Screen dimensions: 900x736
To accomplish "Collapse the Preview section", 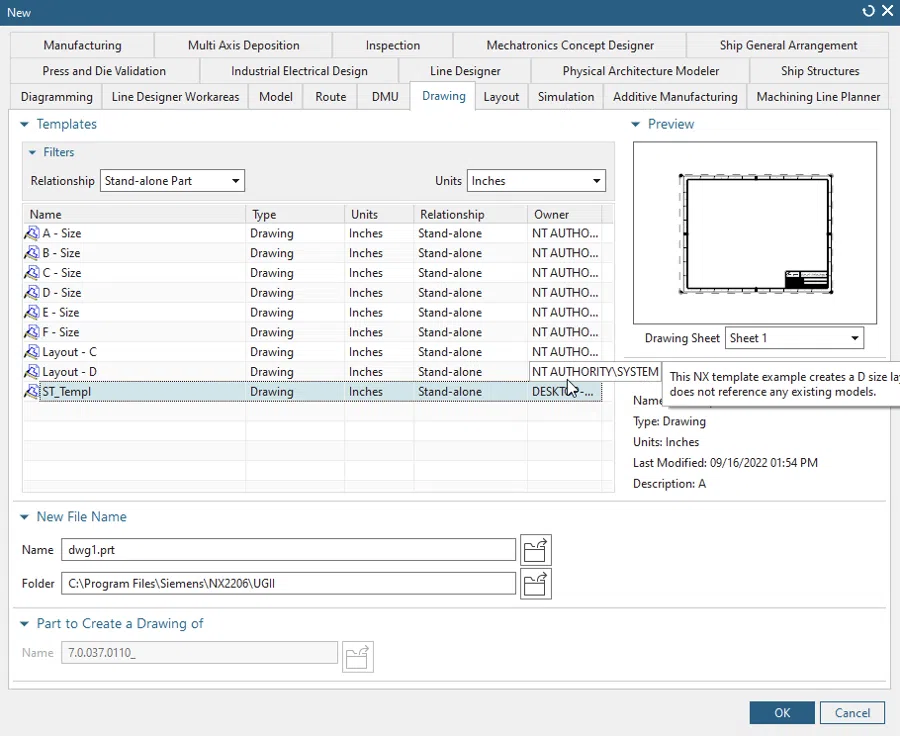I will 635,124.
